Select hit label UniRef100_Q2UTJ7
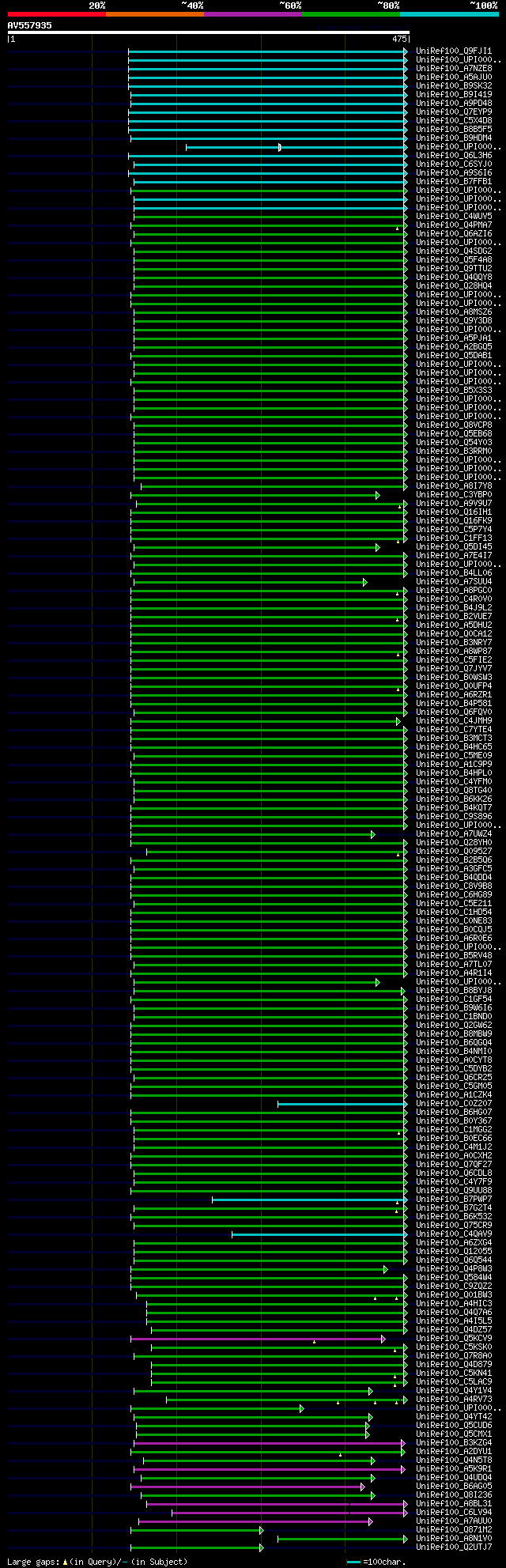The image size is (506, 1568). tap(454, 1547)
